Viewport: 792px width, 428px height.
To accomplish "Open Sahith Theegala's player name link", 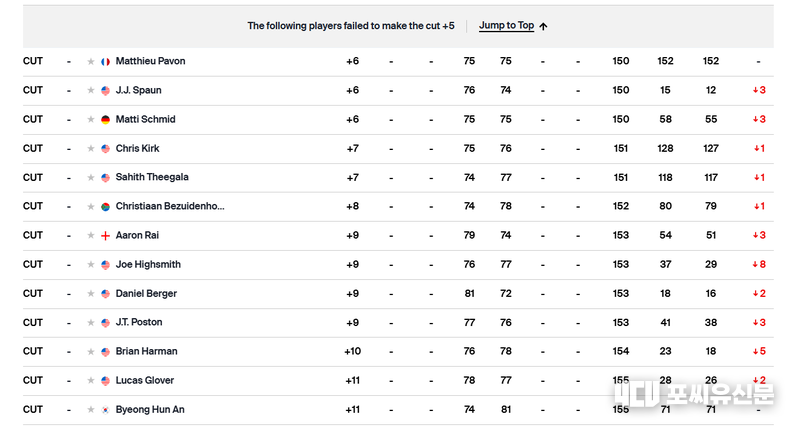I will pos(152,177).
